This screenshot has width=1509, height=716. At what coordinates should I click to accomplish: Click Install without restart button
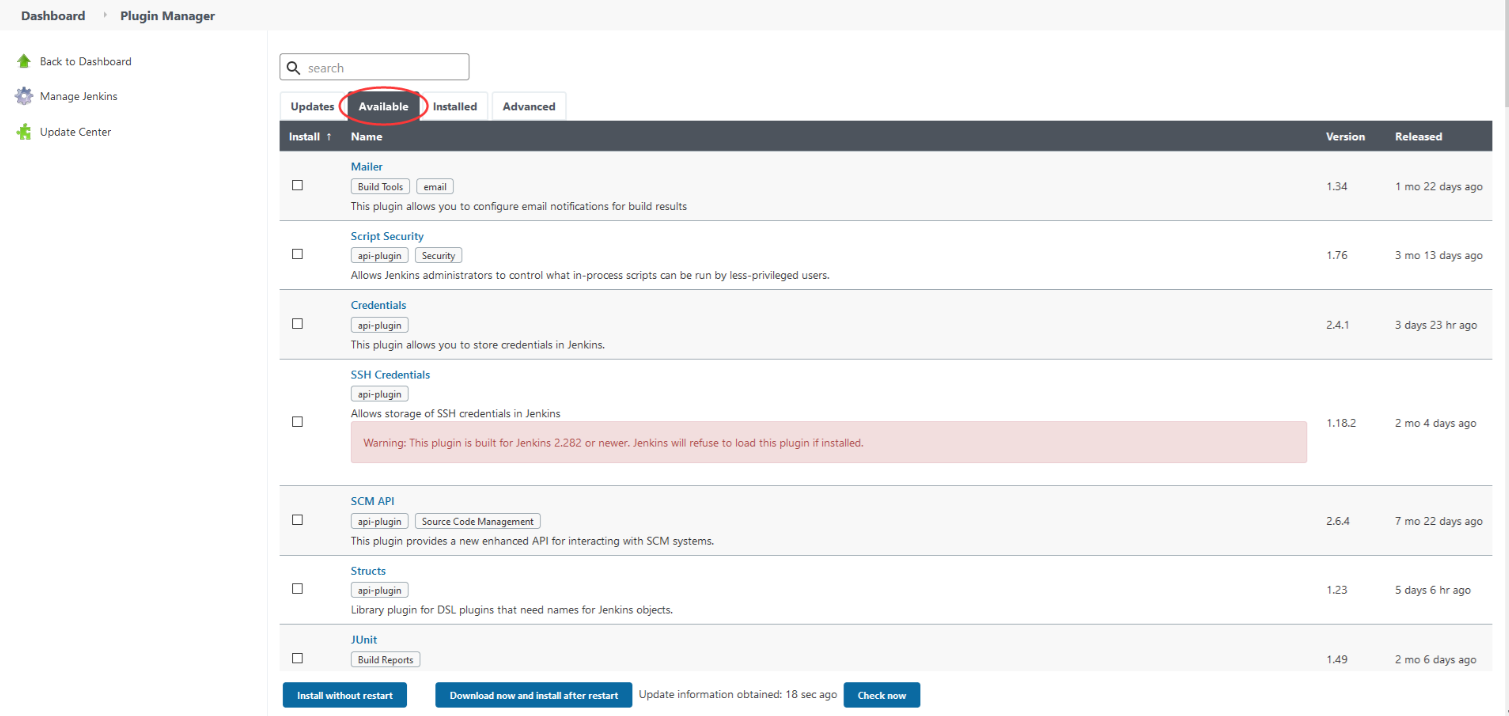[345, 695]
